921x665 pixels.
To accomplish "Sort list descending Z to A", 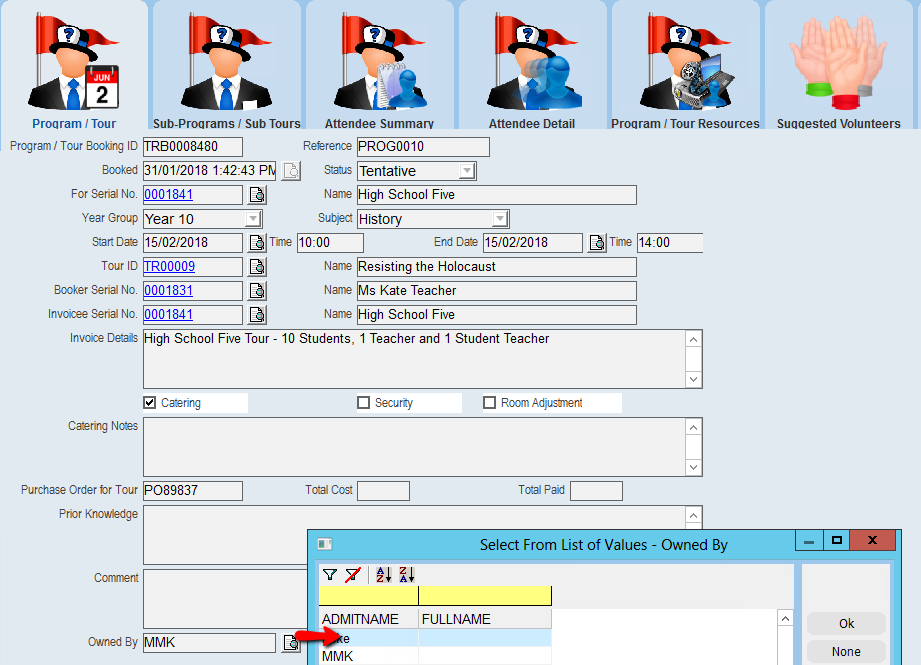I will 406,575.
